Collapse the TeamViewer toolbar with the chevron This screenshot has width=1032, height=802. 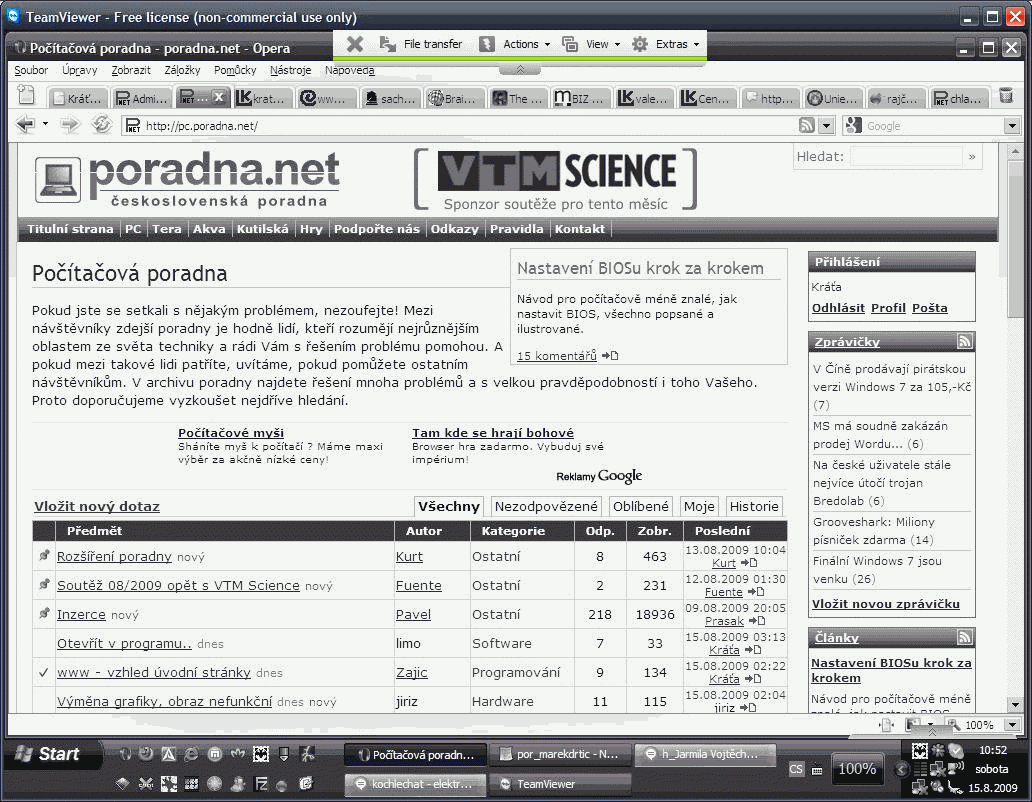point(520,69)
